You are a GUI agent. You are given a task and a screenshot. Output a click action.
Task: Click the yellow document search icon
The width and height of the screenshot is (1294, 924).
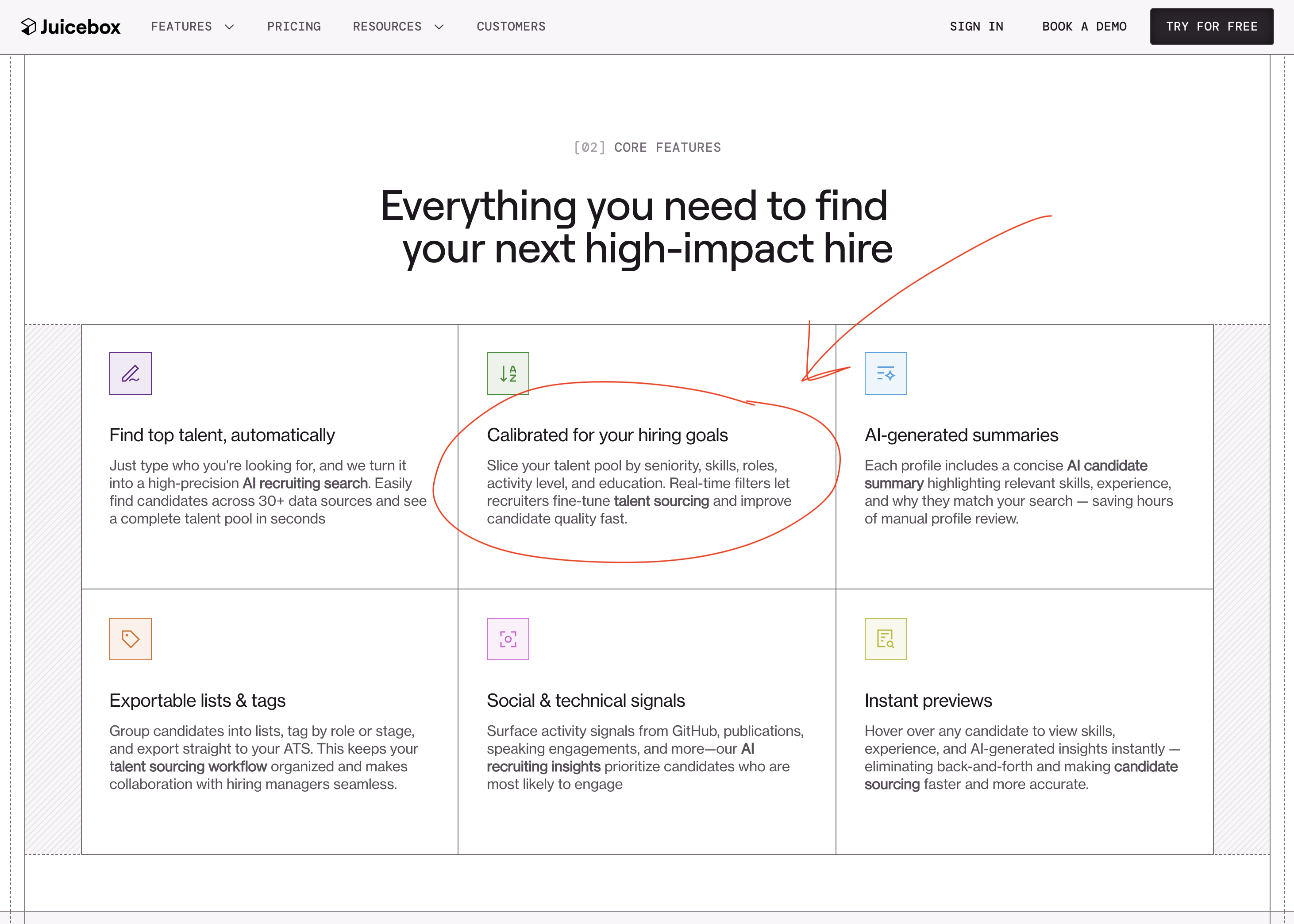[886, 639]
